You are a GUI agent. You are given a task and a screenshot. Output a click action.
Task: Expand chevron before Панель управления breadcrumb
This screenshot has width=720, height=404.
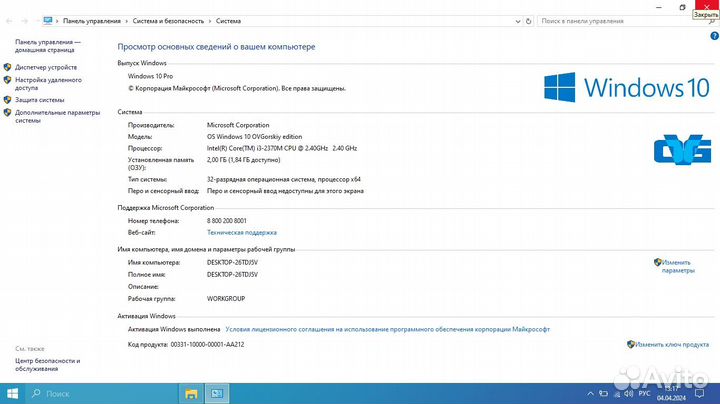coord(57,21)
